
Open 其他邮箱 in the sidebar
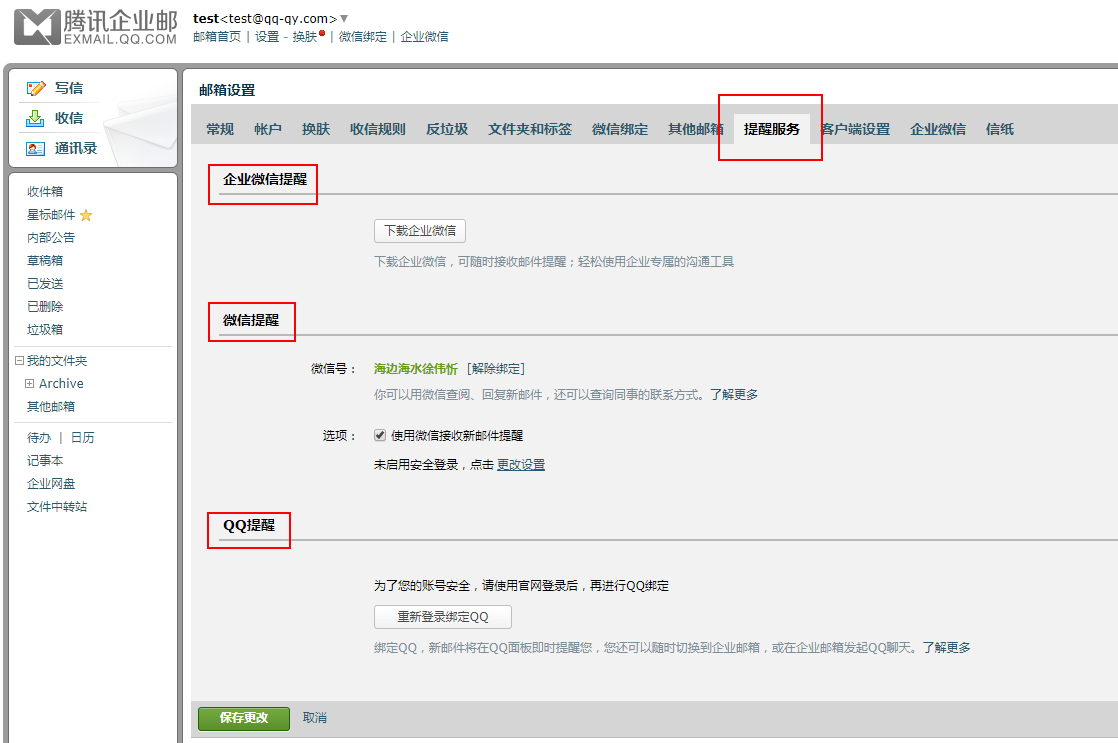51,406
